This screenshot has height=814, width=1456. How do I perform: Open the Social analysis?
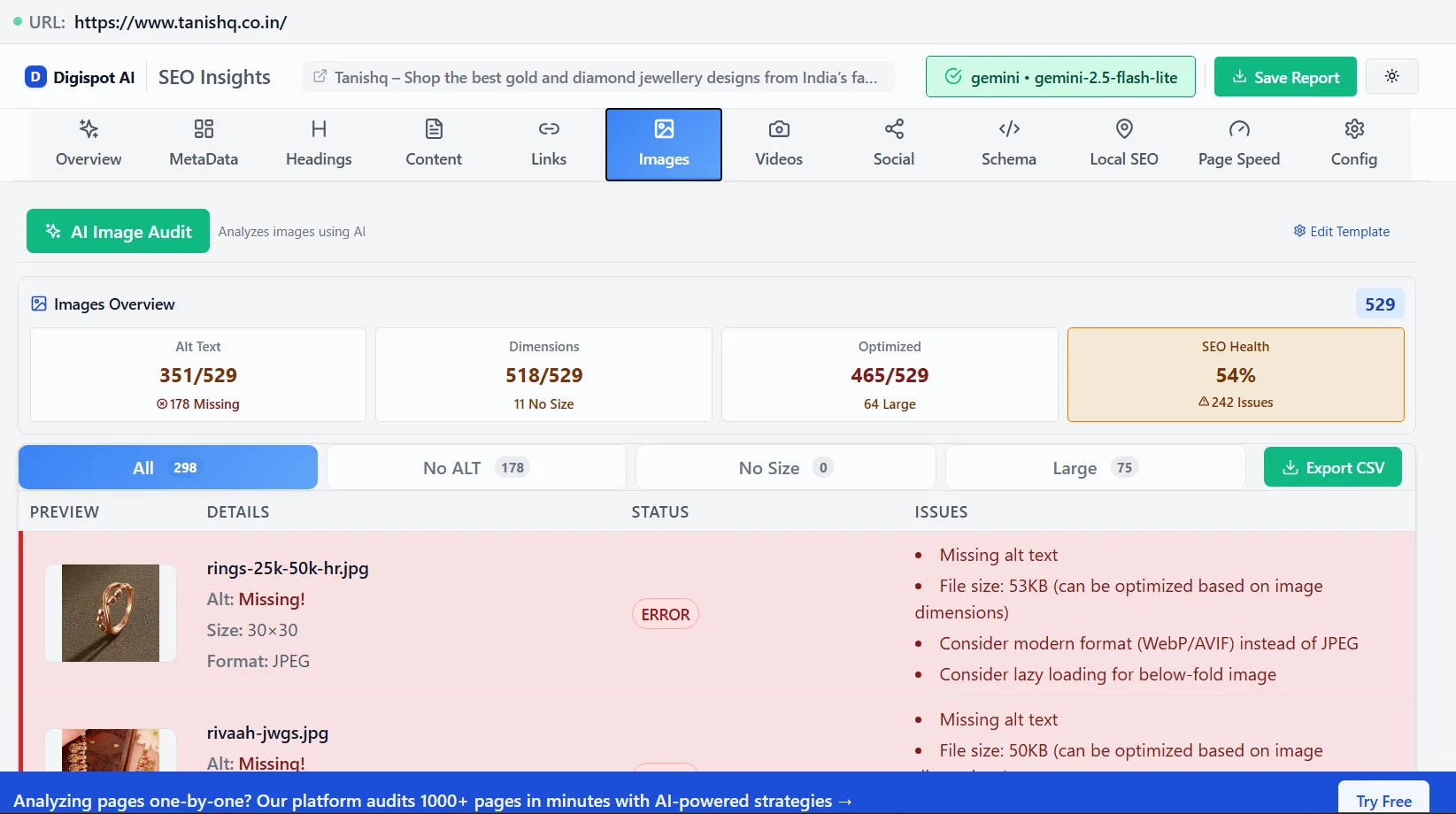click(892, 143)
